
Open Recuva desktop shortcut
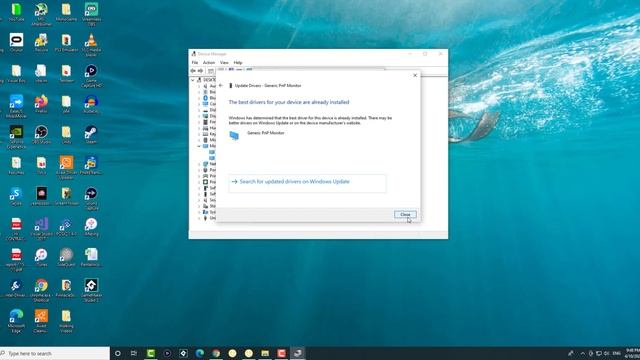[41, 43]
